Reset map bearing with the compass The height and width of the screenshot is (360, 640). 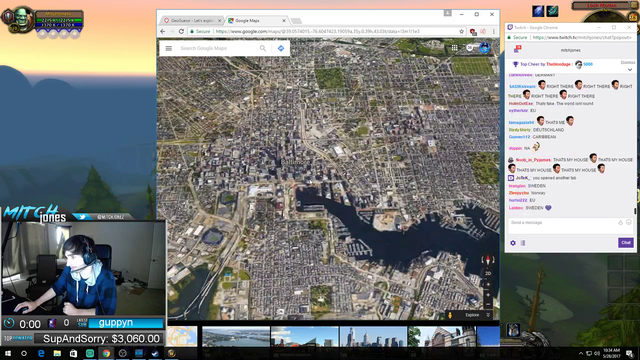pos(488,260)
